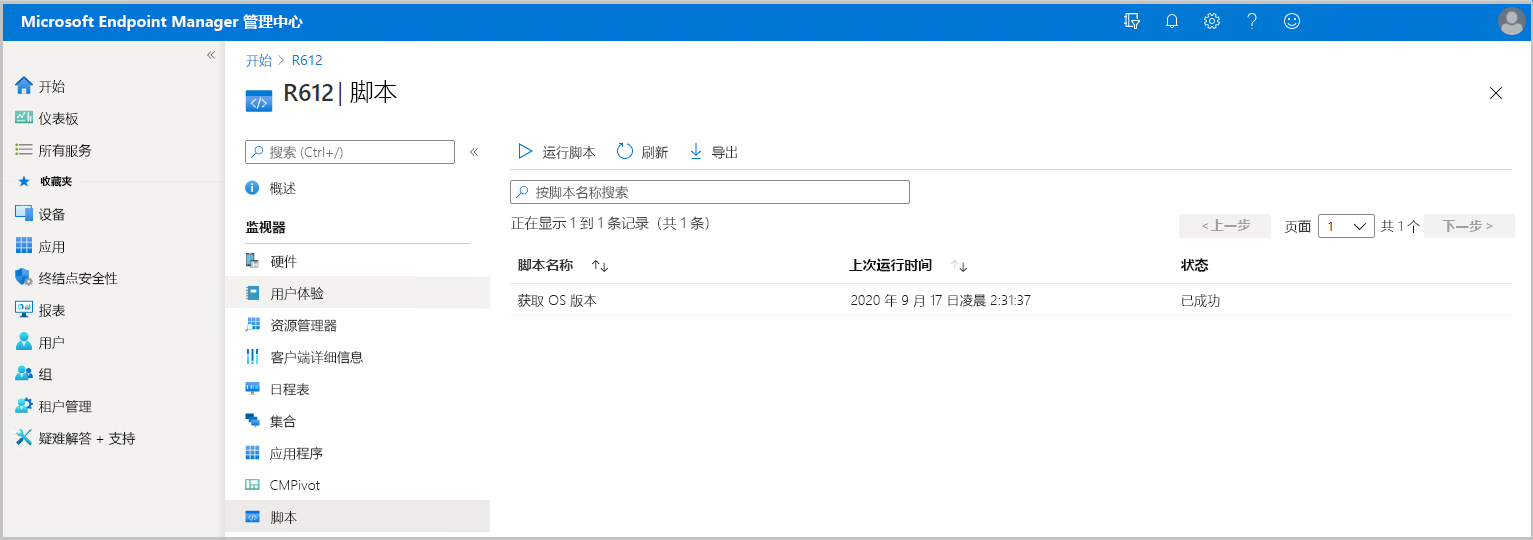This screenshot has height=540, width=1533.
Task: Open the notifications bell
Action: click(1172, 21)
